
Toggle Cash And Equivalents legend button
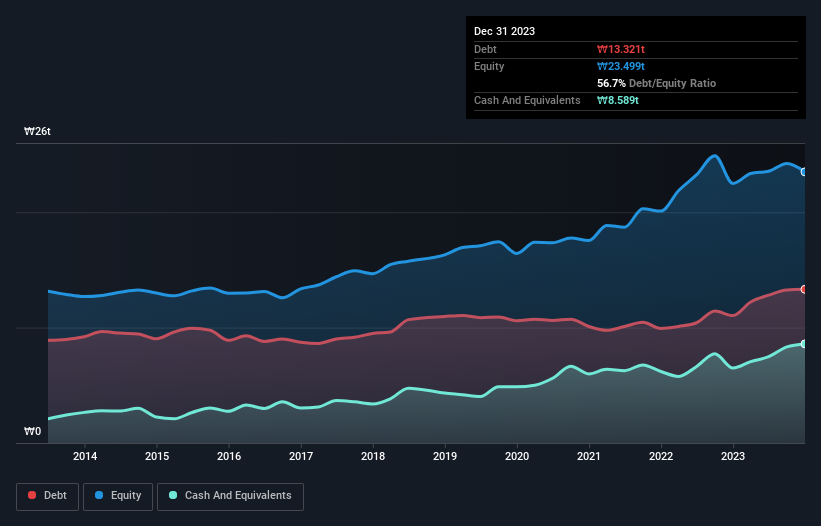pos(230,496)
